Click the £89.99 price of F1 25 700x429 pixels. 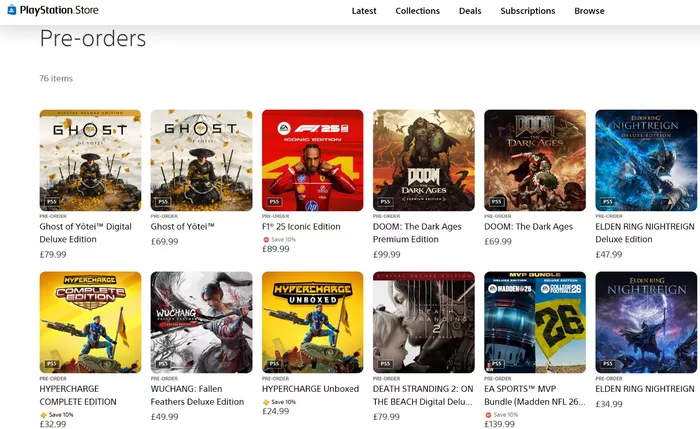point(275,249)
